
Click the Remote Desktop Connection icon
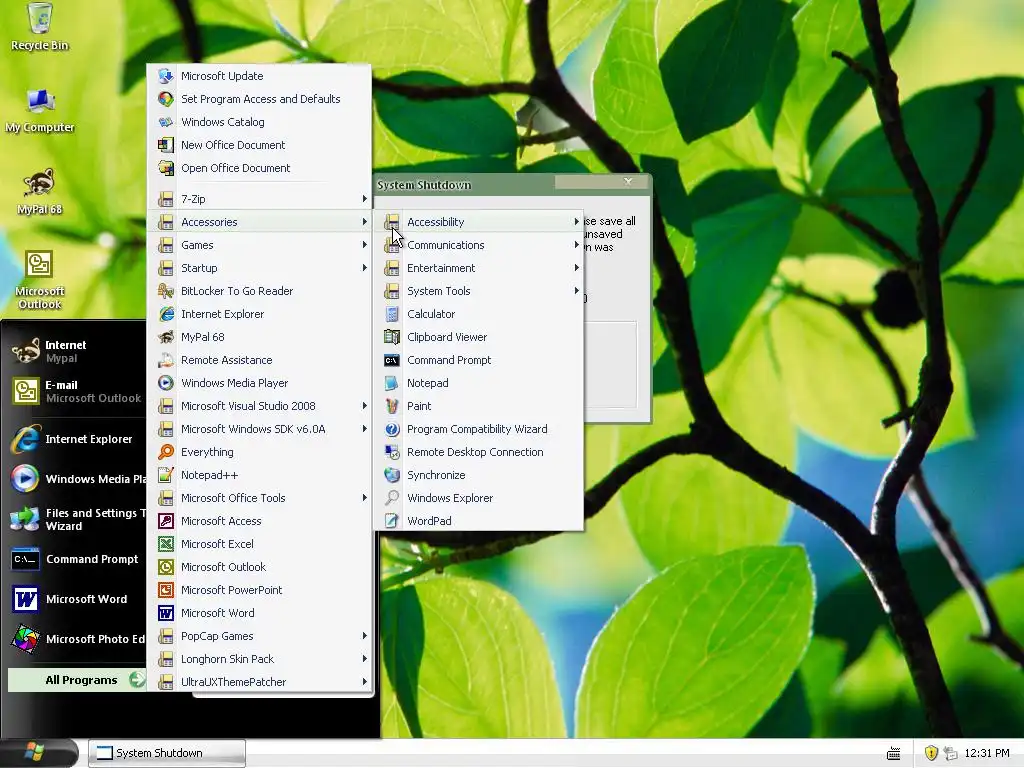392,452
